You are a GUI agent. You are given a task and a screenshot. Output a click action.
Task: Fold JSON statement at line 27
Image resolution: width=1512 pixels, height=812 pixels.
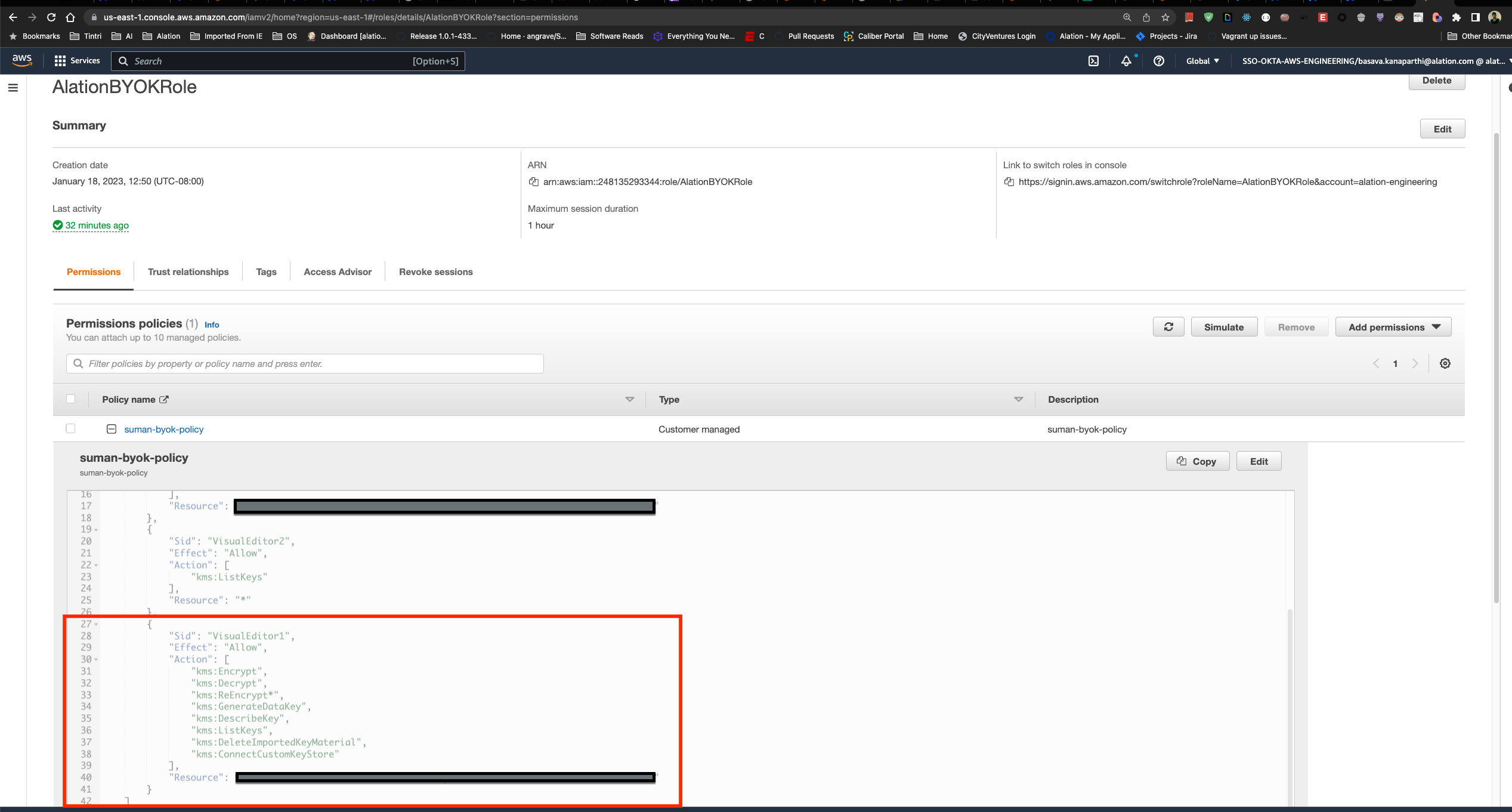pyautogui.click(x=96, y=624)
